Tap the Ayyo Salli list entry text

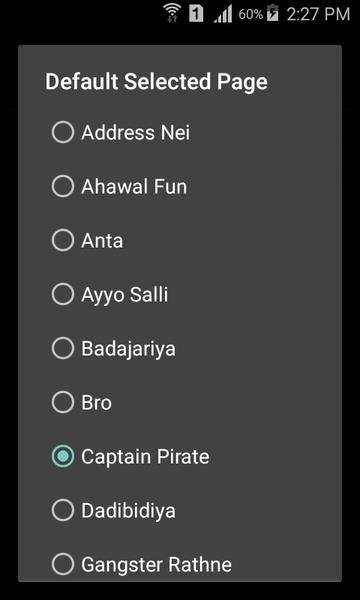click(x=125, y=295)
